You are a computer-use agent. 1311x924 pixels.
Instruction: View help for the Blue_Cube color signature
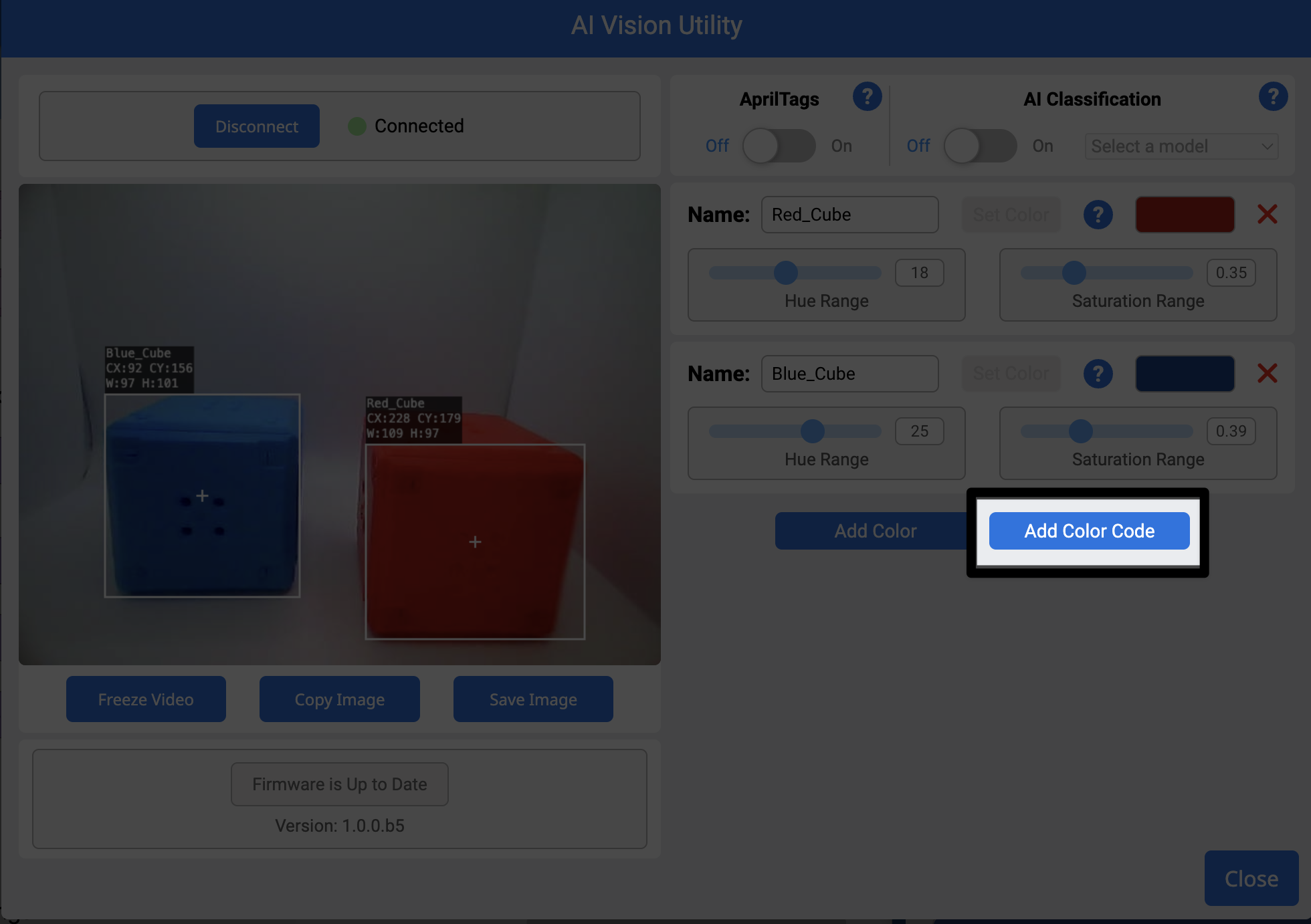coord(1098,374)
